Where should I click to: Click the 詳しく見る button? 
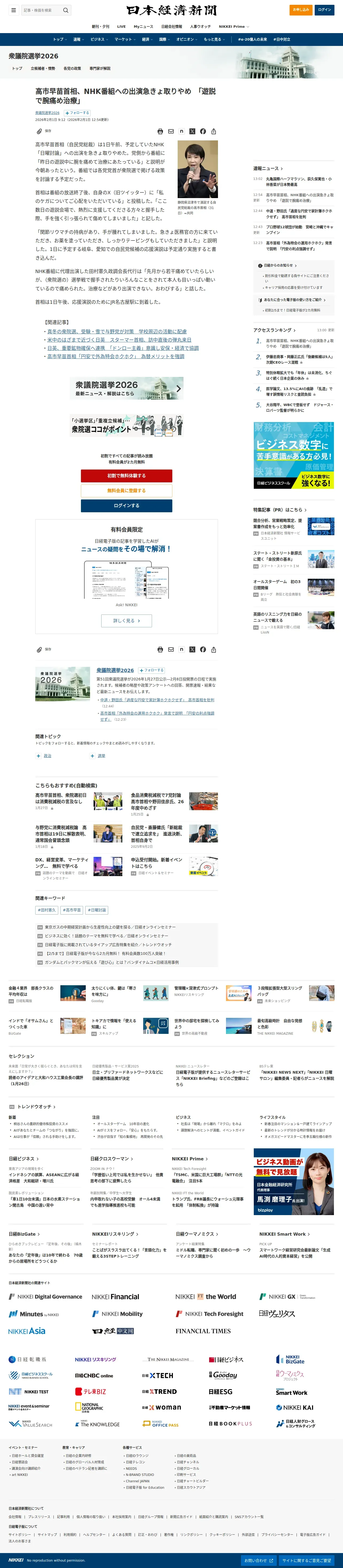127,621
